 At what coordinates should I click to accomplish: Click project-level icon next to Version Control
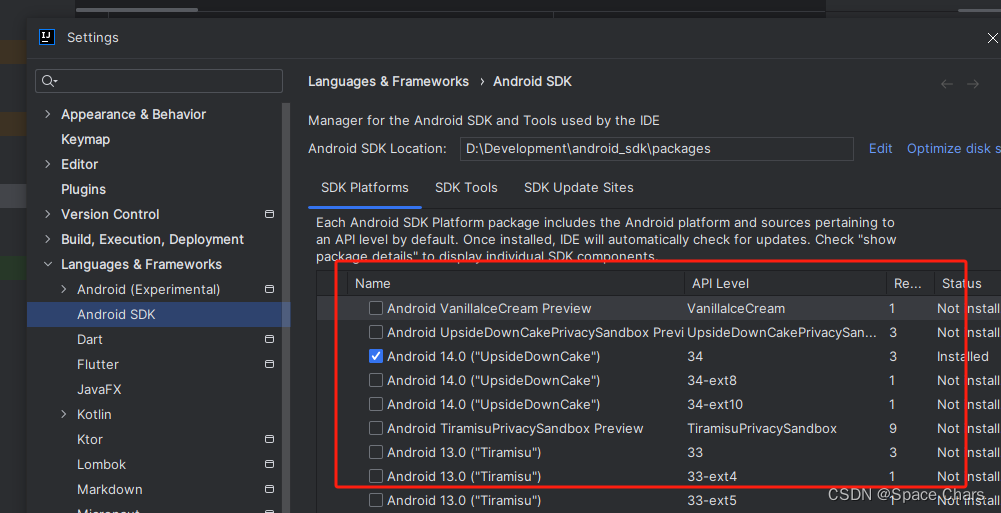click(x=269, y=214)
